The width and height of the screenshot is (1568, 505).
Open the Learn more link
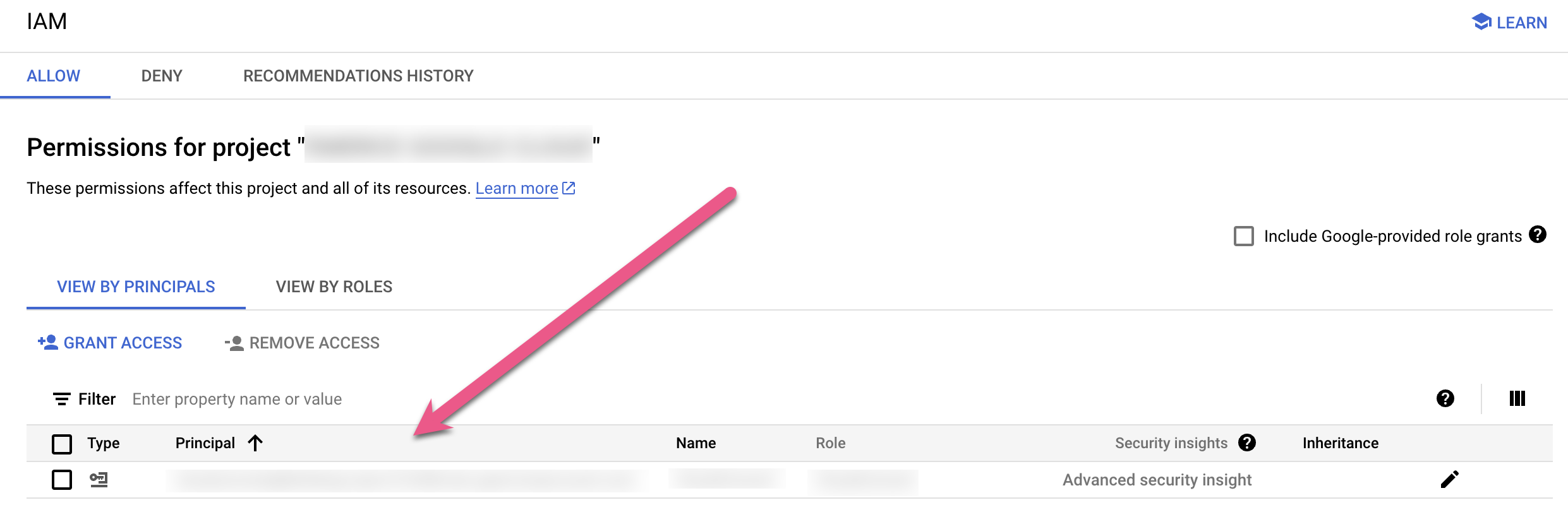click(517, 188)
